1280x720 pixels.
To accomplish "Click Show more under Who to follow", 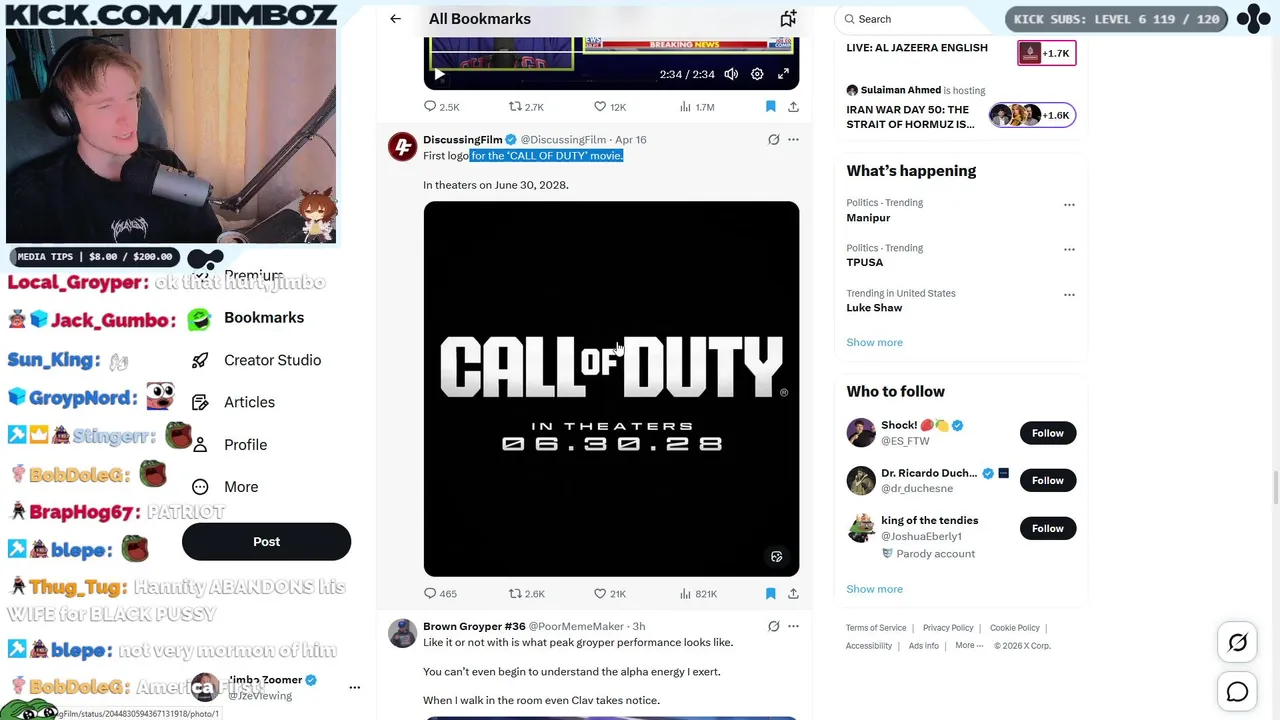I will (874, 589).
